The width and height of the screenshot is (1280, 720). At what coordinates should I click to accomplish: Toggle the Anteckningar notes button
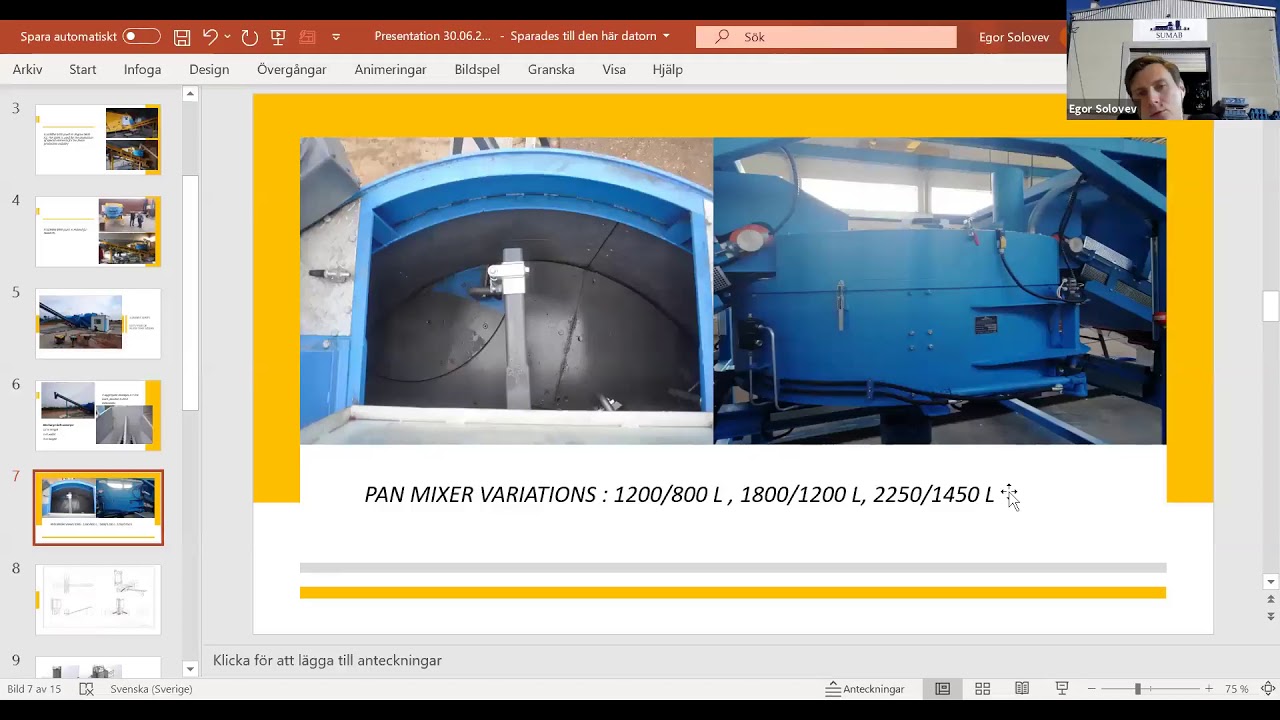[865, 689]
